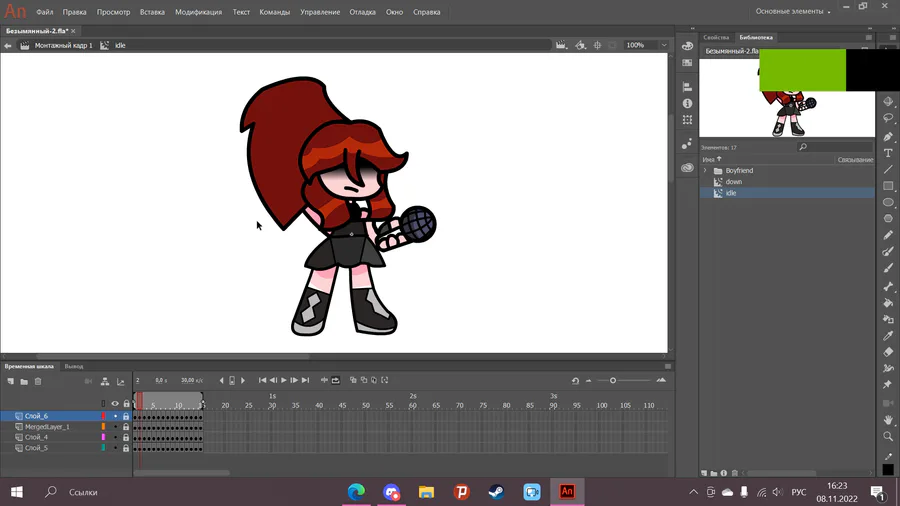Activate the Zoom magnifier tool
This screenshot has height=506, width=900.
click(888, 437)
